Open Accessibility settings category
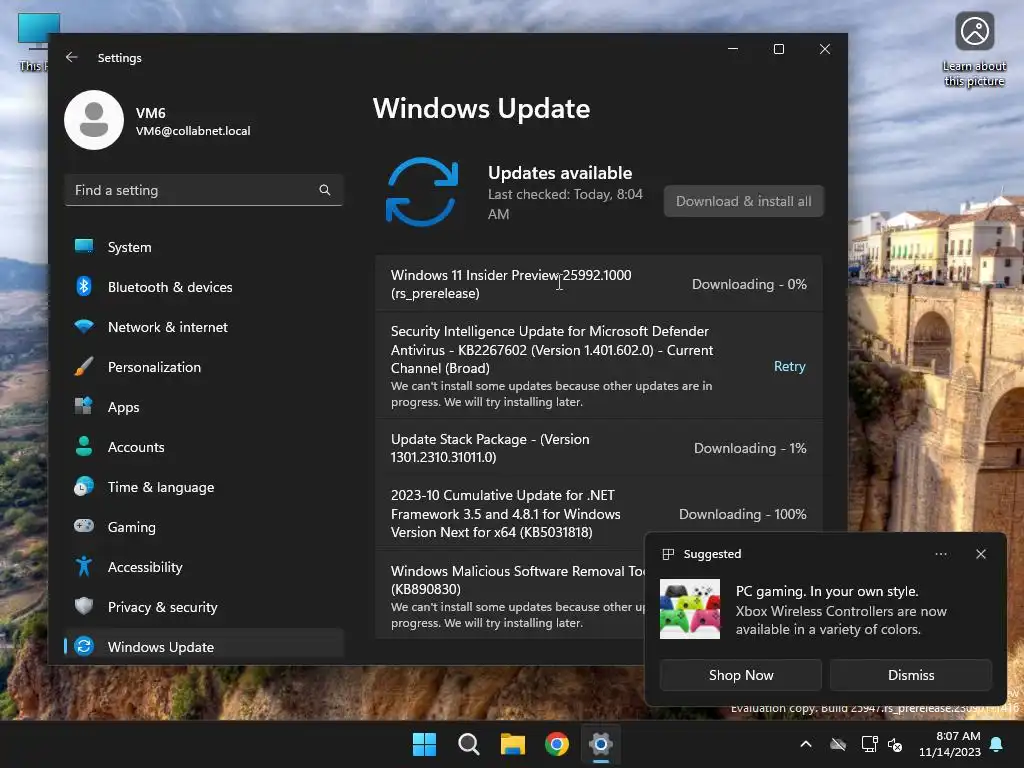Viewport: 1024px width, 768px height. pos(204,567)
